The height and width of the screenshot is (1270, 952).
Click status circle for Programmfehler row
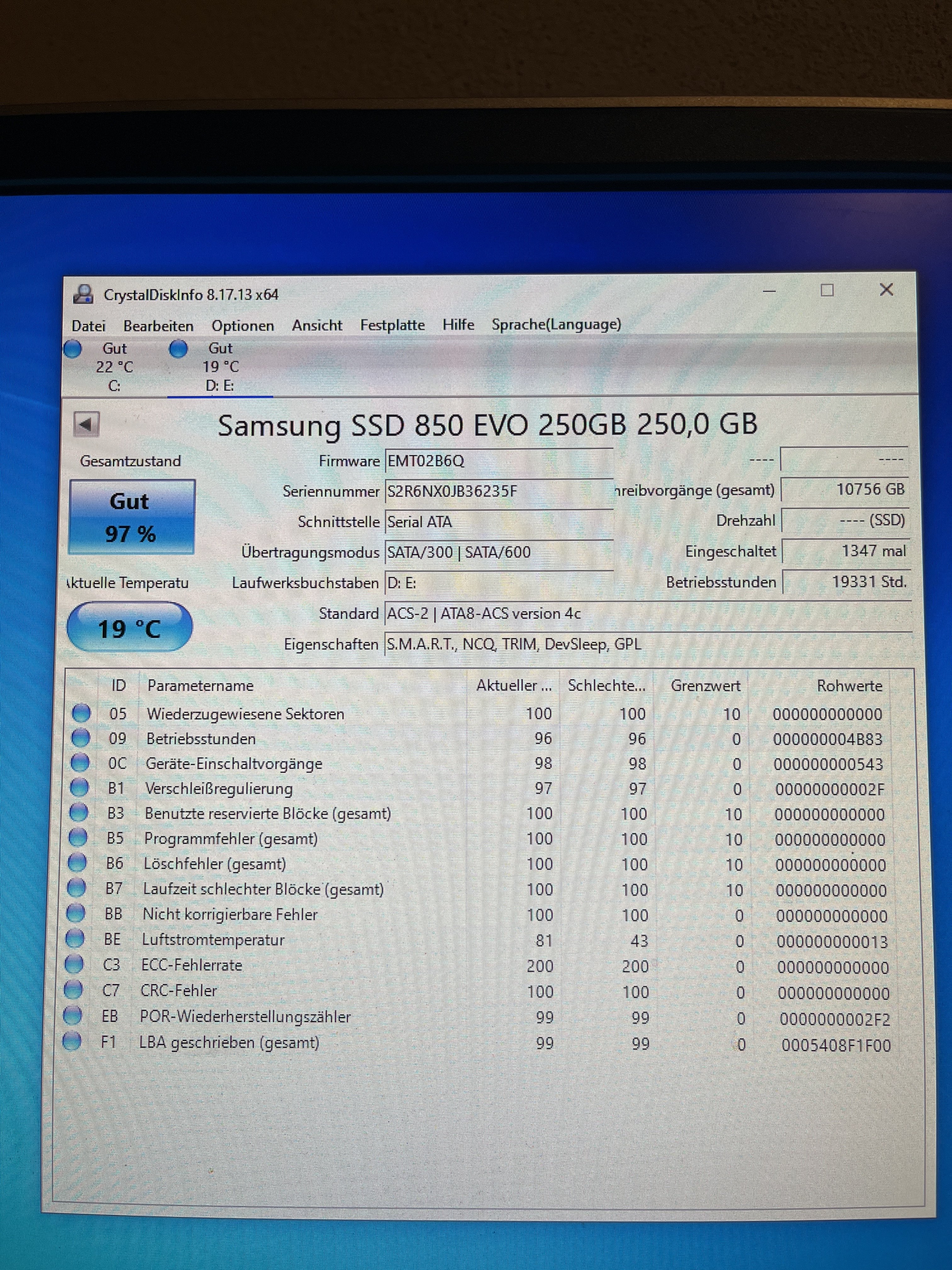(78, 838)
